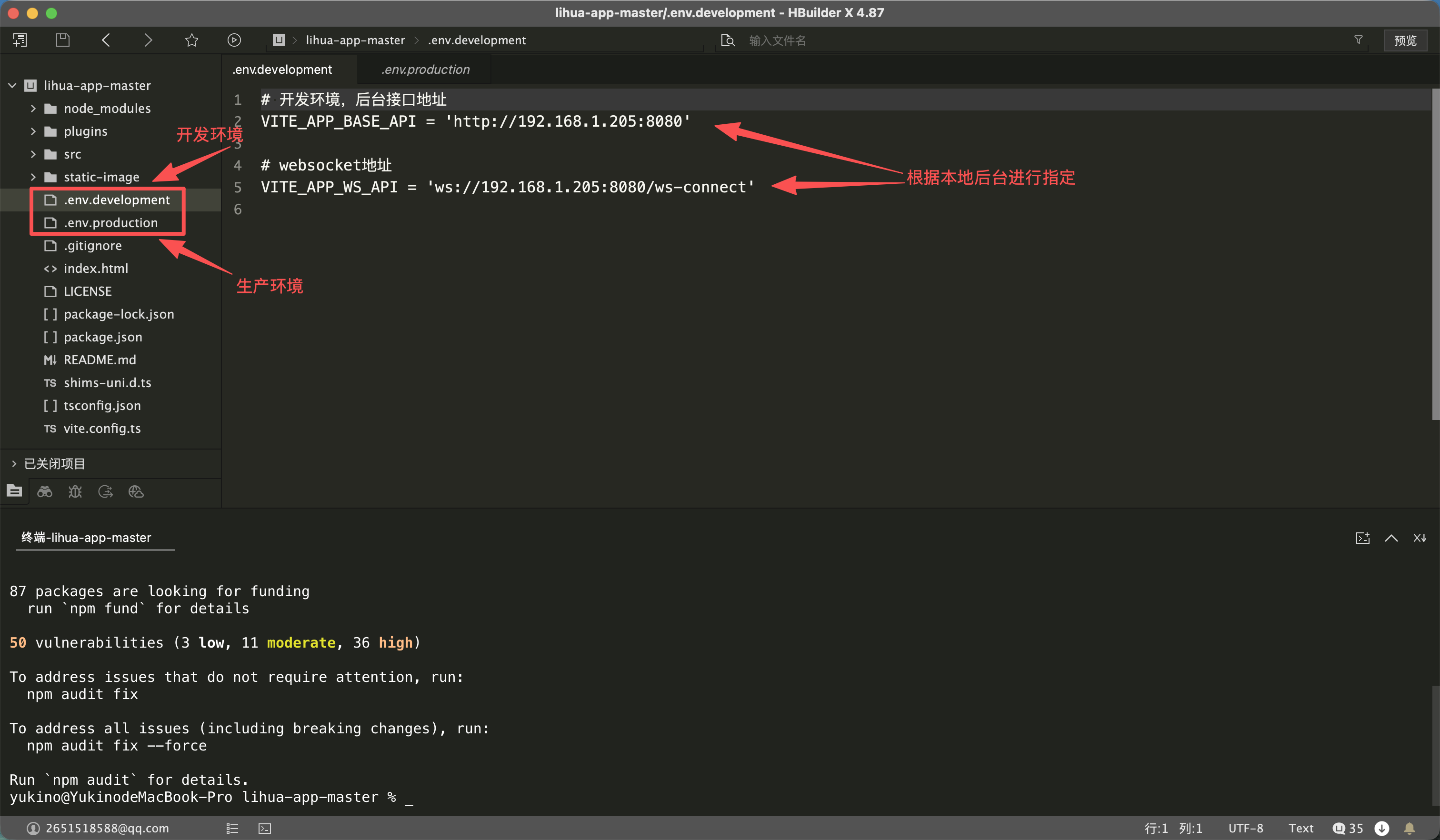Click the Save file toolbar icon
Viewport: 1440px width, 840px height.
pyautogui.click(x=63, y=40)
